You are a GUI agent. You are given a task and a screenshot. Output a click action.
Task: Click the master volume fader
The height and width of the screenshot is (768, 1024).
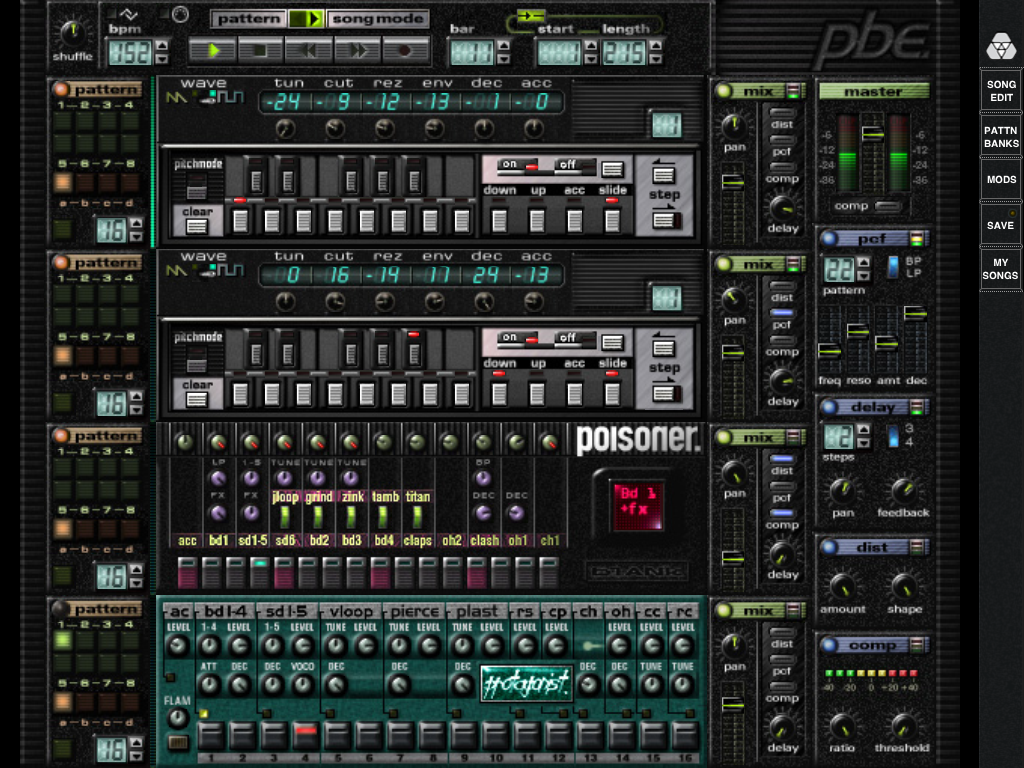[872, 135]
